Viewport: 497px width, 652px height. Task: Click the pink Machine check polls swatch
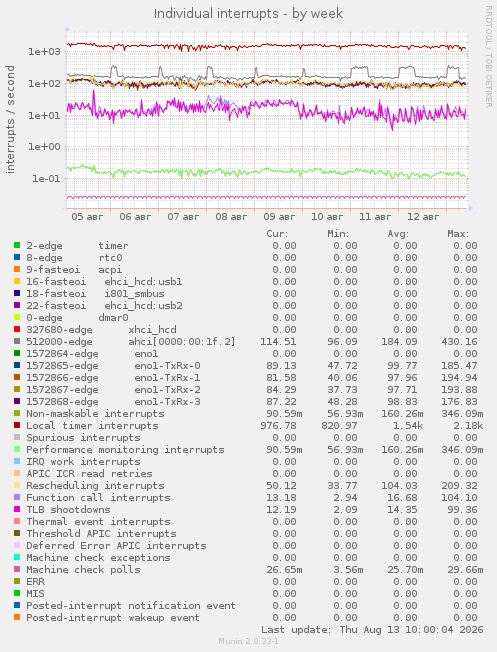(17, 569)
